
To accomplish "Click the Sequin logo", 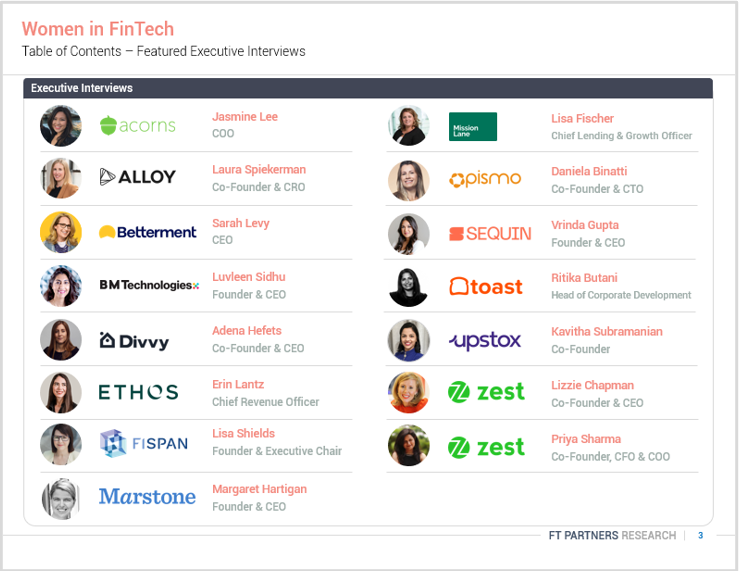I will [x=490, y=233].
